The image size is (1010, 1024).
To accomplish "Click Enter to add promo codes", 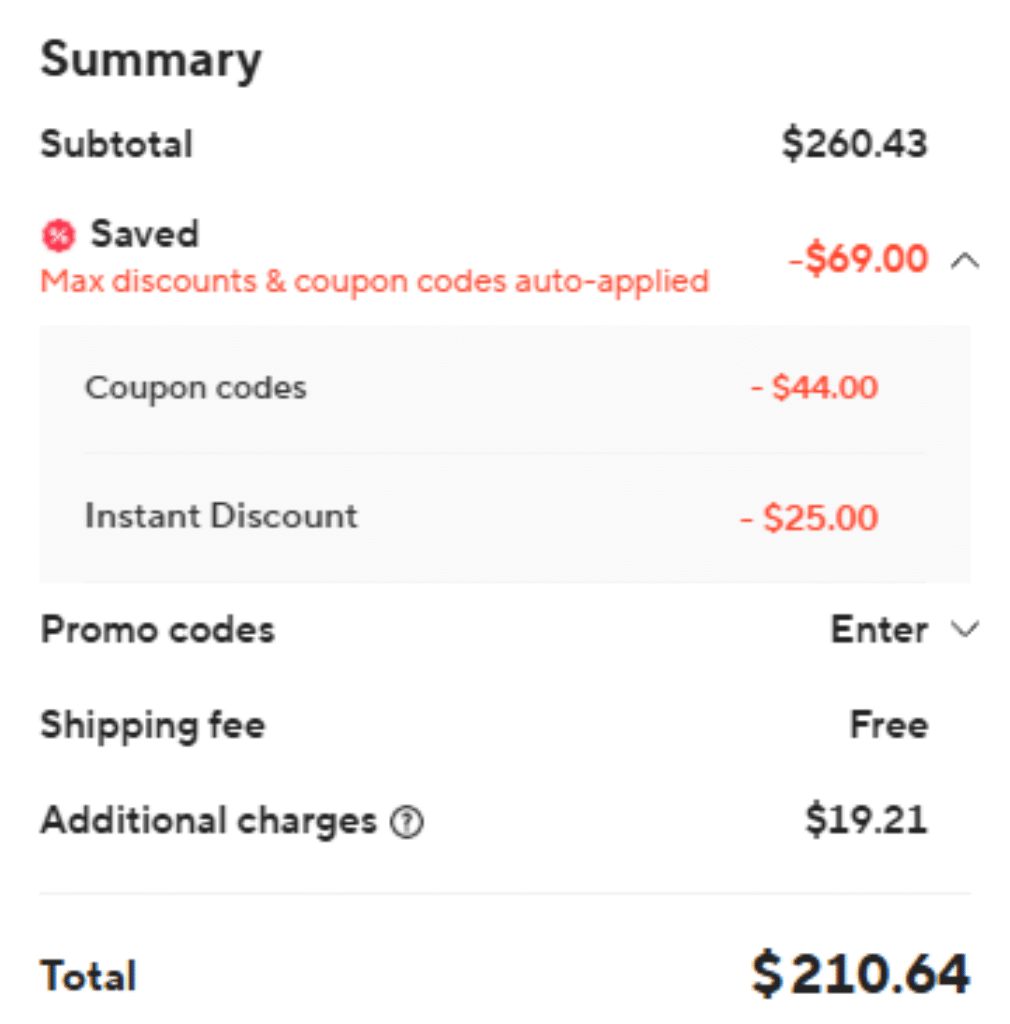I will (x=879, y=630).
